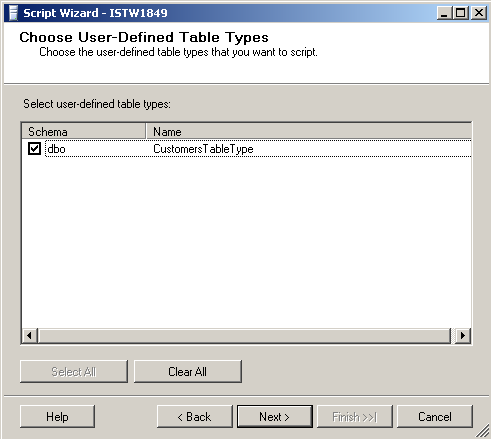Image resolution: width=491 pixels, height=439 pixels.
Task: Maximize the Script Wizard window
Action: (461, 13)
